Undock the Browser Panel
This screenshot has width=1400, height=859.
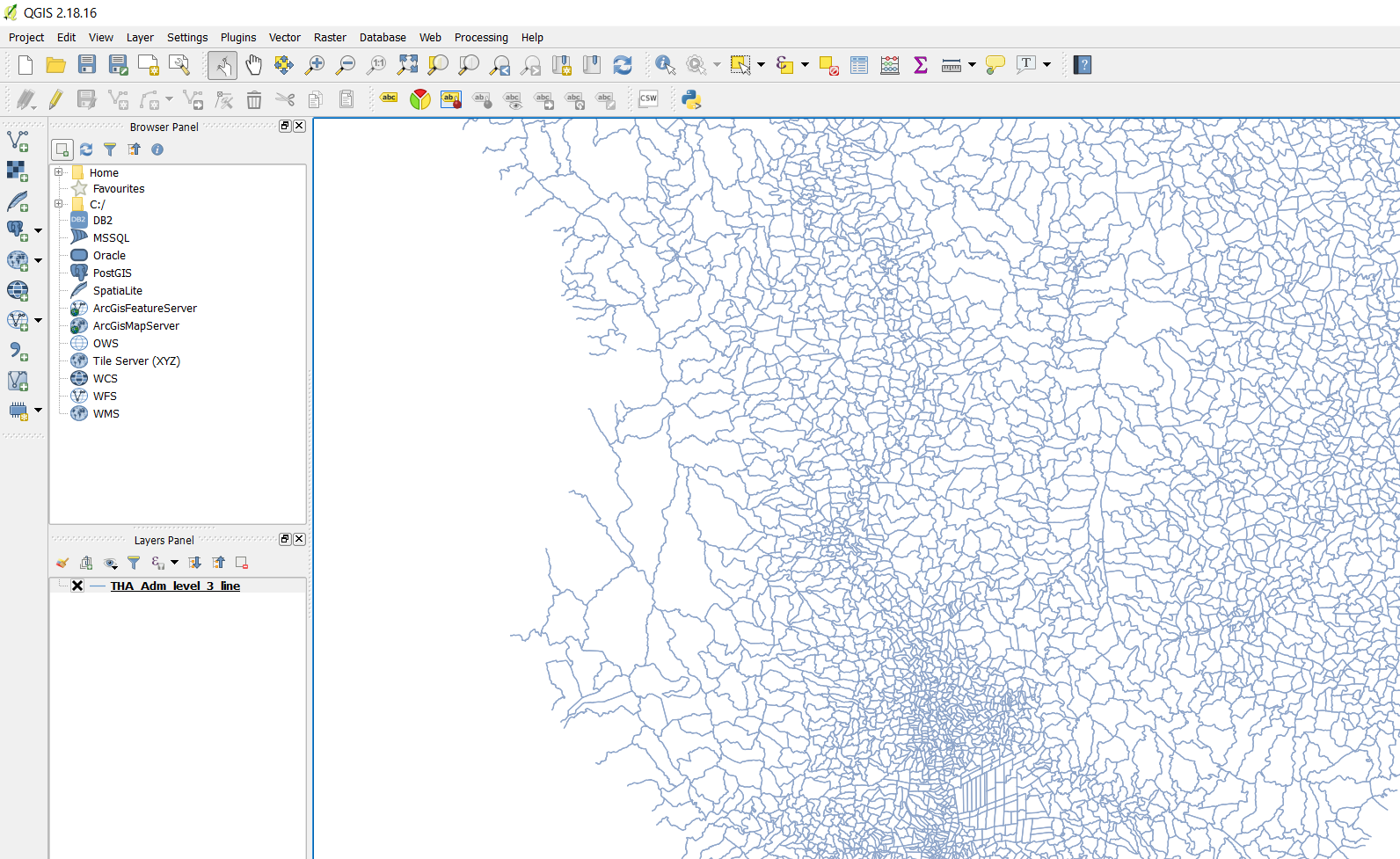(x=285, y=126)
